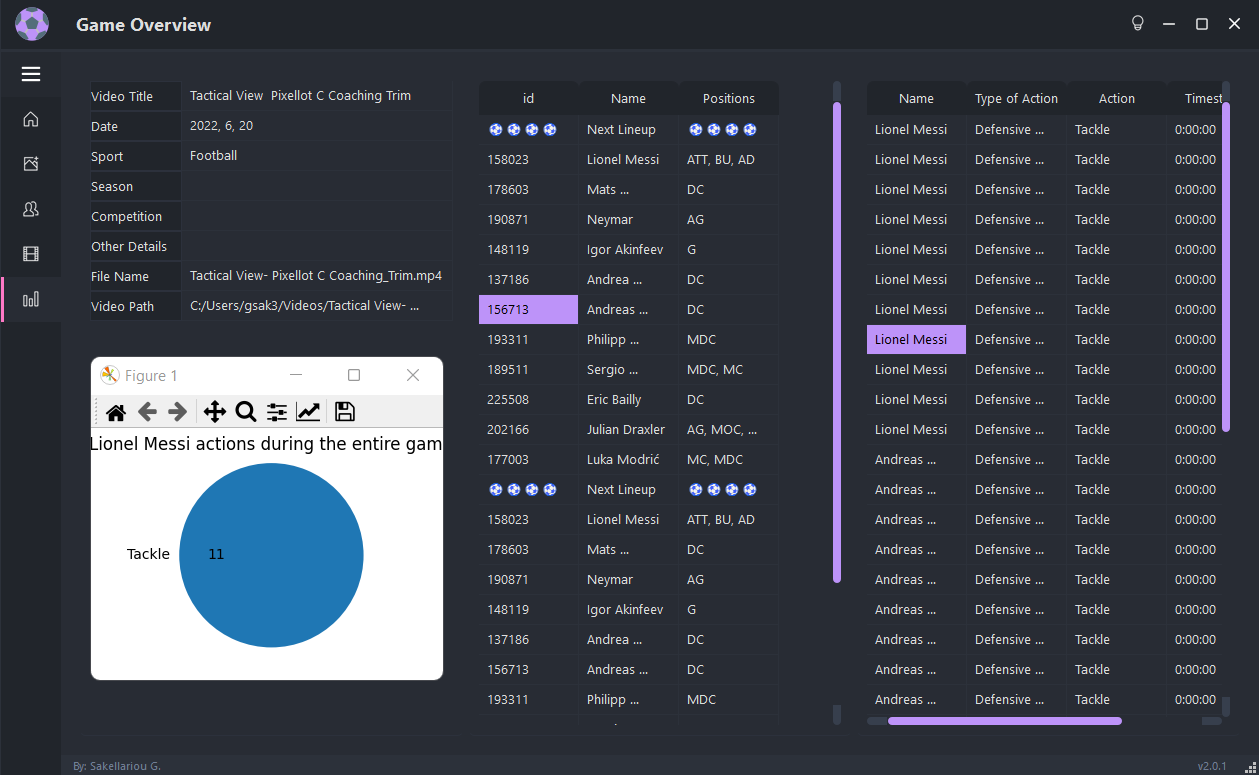Expand the hamburger navigation menu
Viewport: 1259px width, 775px height.
[30, 74]
